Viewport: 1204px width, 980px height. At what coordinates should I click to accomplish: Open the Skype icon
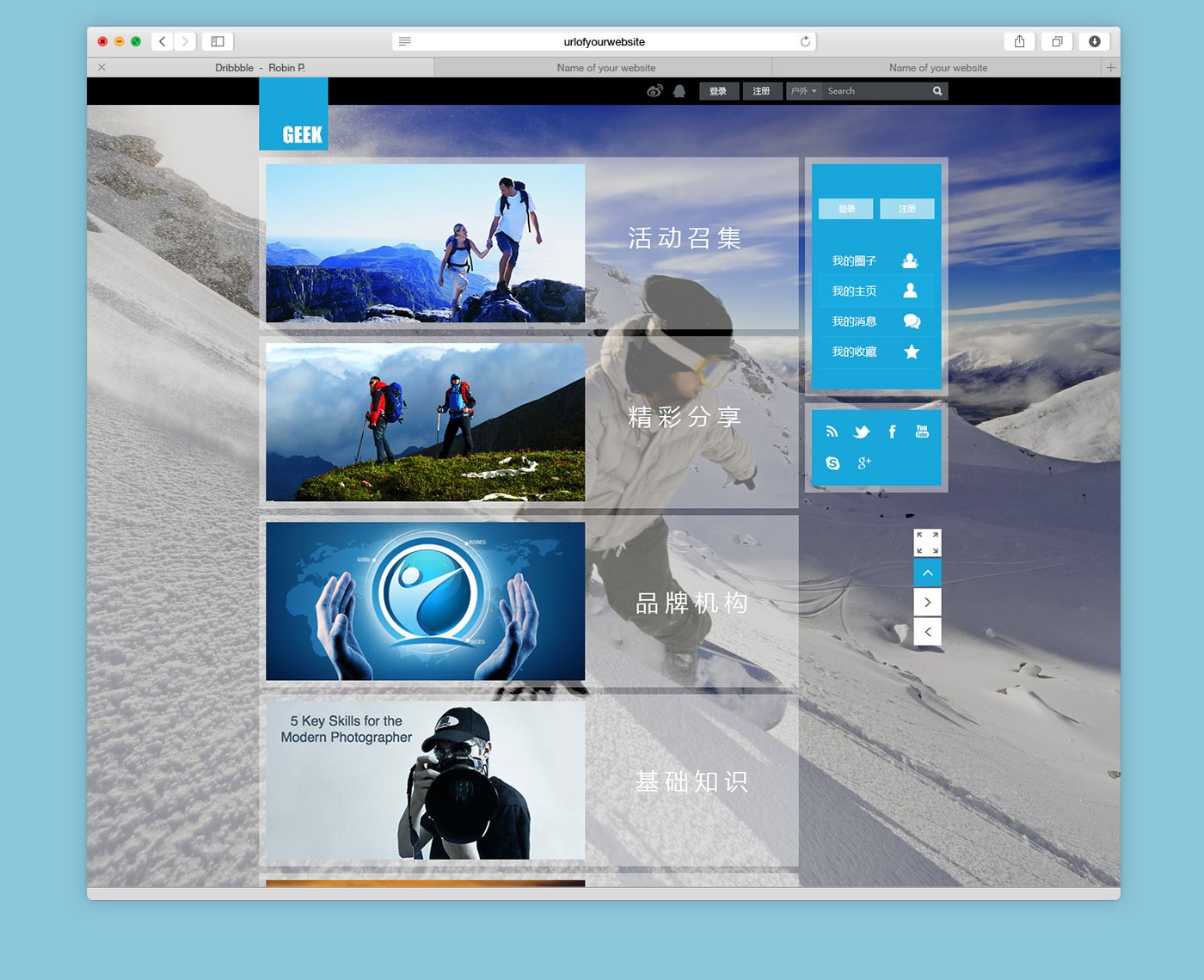832,462
